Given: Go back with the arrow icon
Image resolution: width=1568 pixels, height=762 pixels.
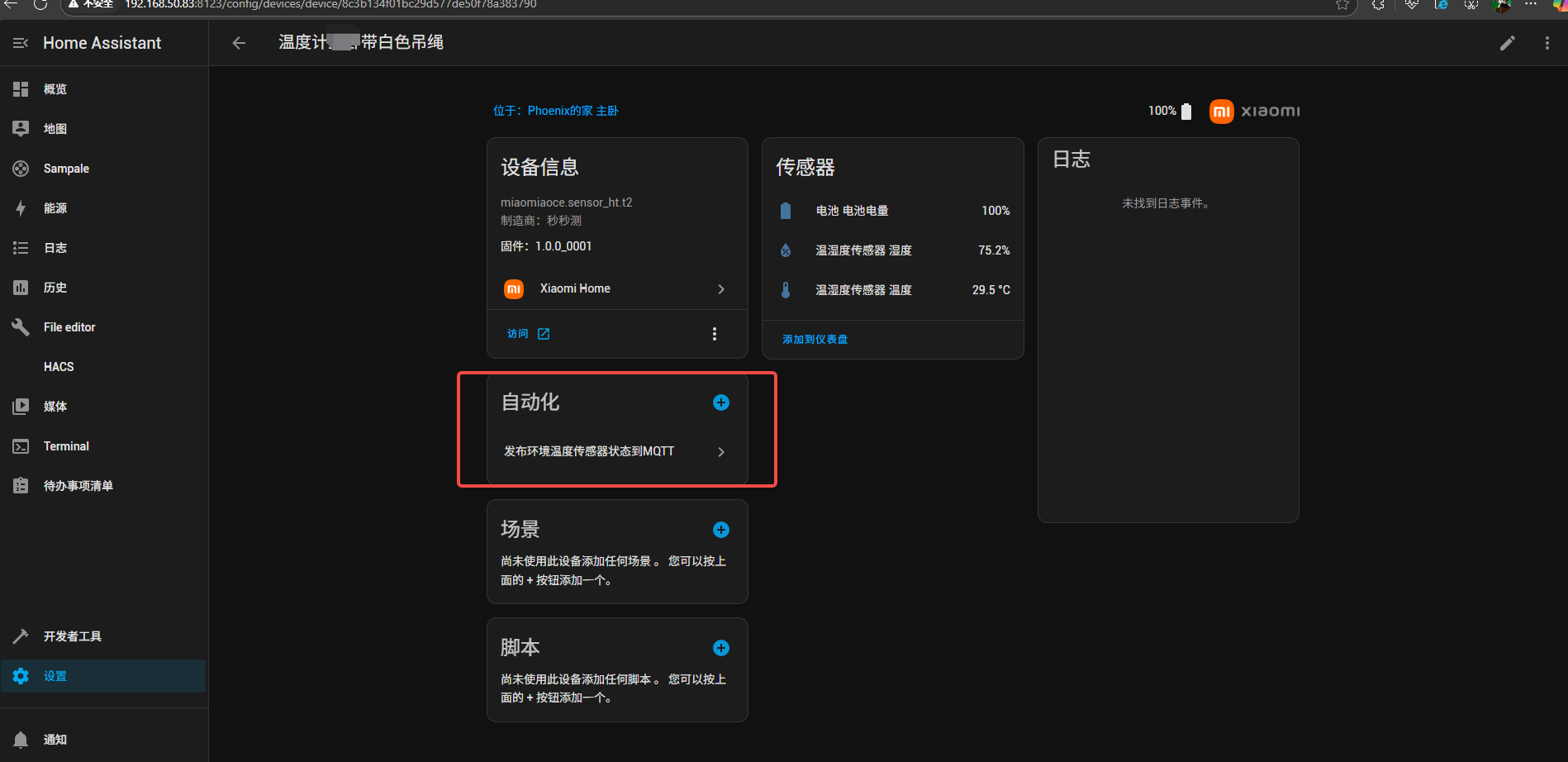Looking at the screenshot, I should click(x=239, y=43).
